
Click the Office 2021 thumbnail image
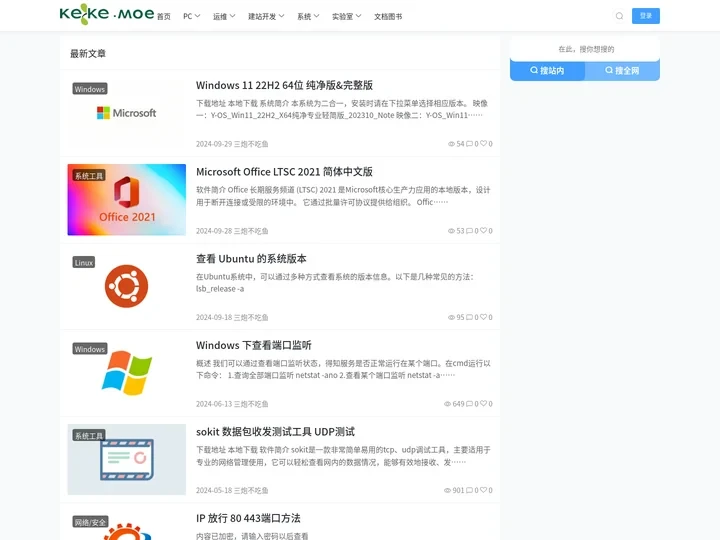127,200
